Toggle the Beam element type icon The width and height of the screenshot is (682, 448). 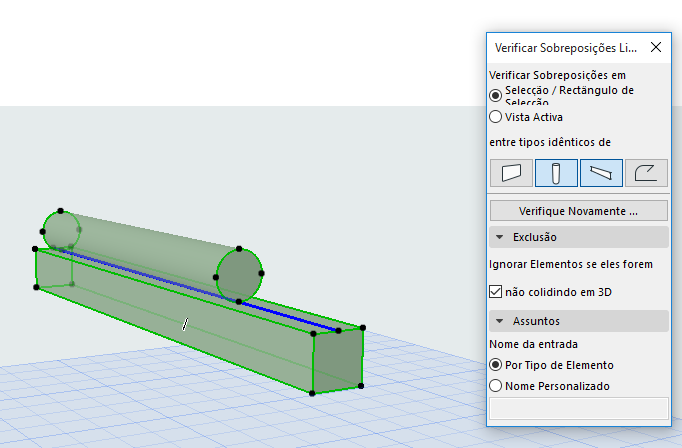[x=601, y=173]
